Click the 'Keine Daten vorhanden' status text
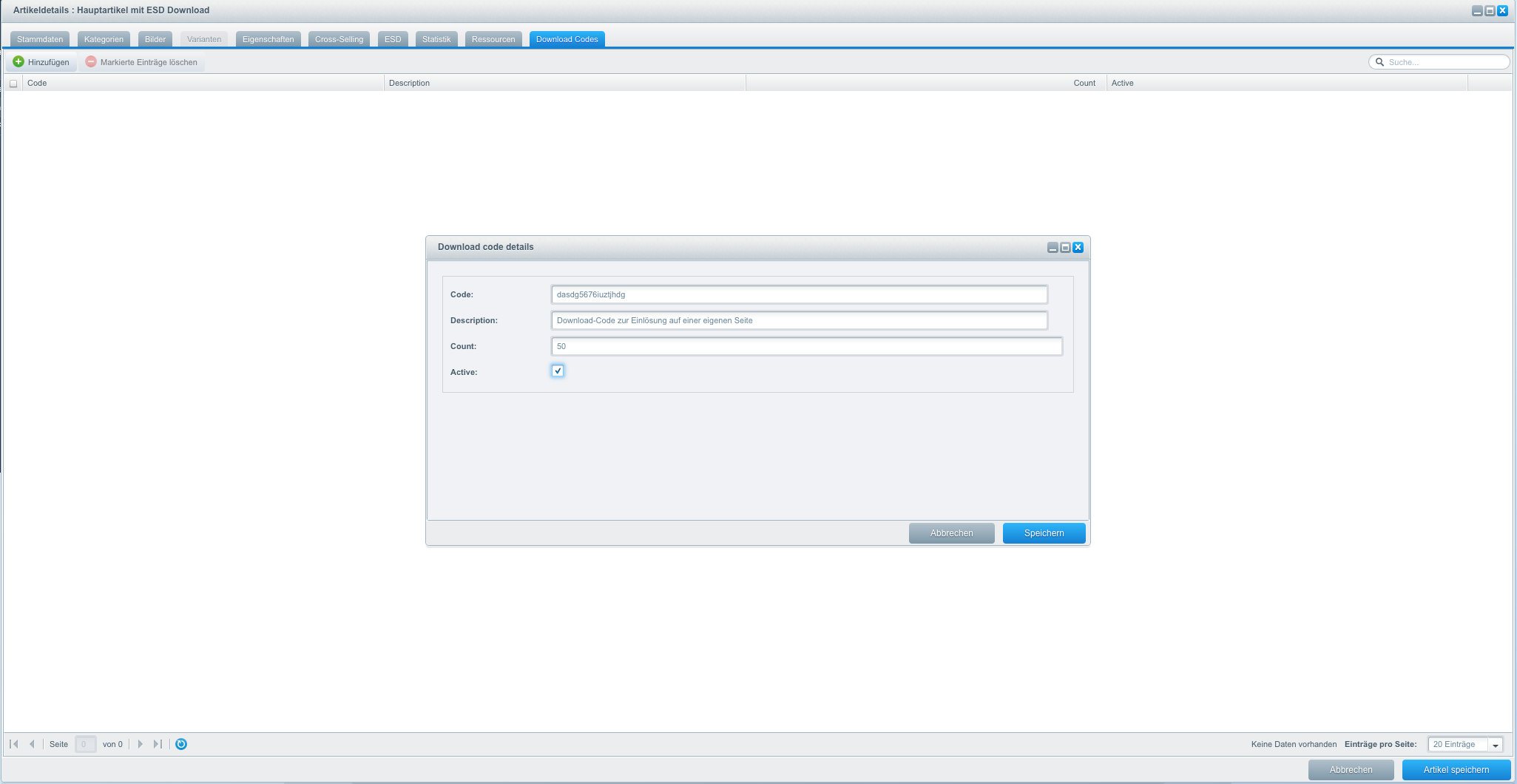This screenshot has width=1517, height=784. click(1294, 745)
